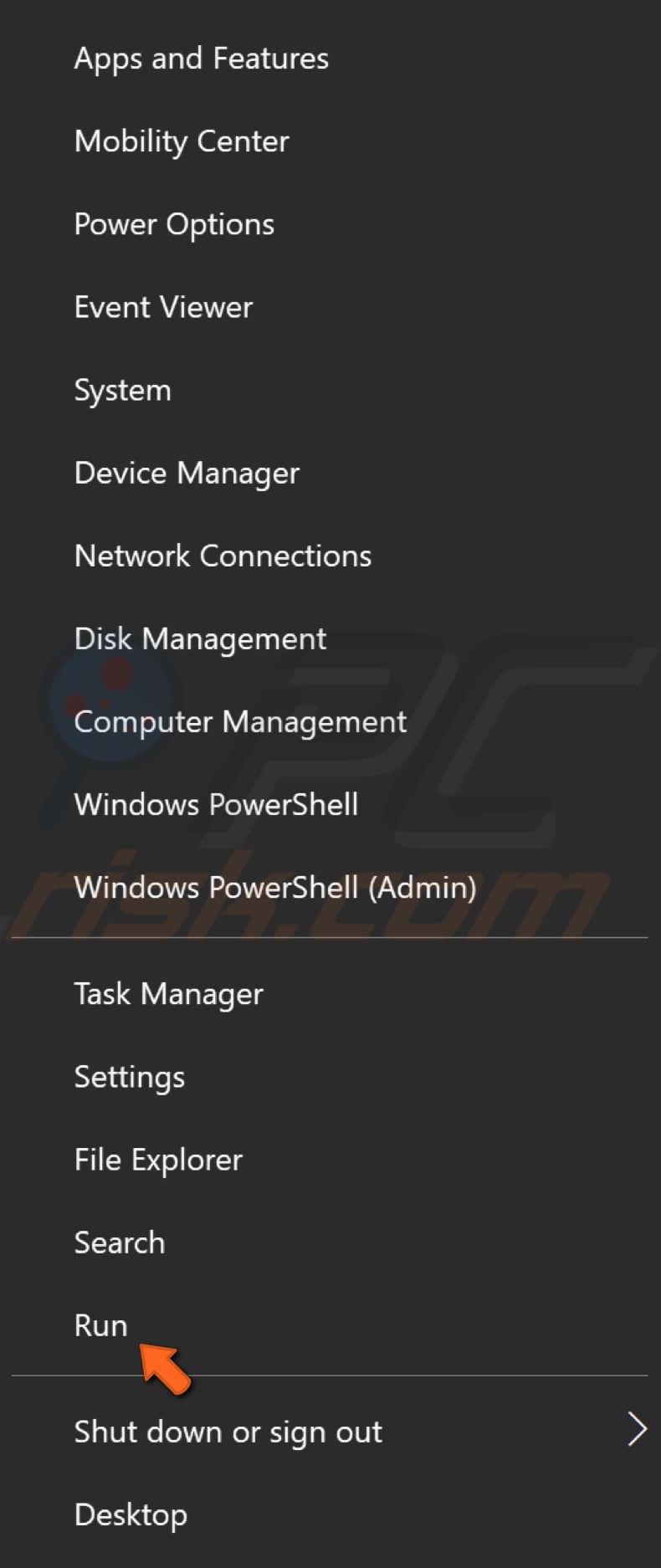Click the orange arrow pointing at Run
This screenshot has height=1568, width=661.
[x=165, y=1369]
